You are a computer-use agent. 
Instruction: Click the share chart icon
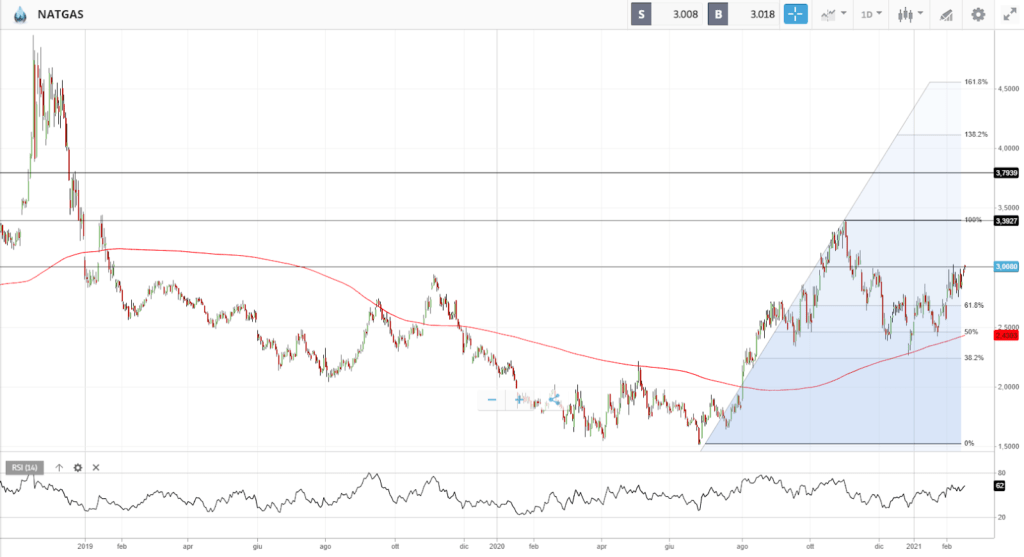[553, 400]
